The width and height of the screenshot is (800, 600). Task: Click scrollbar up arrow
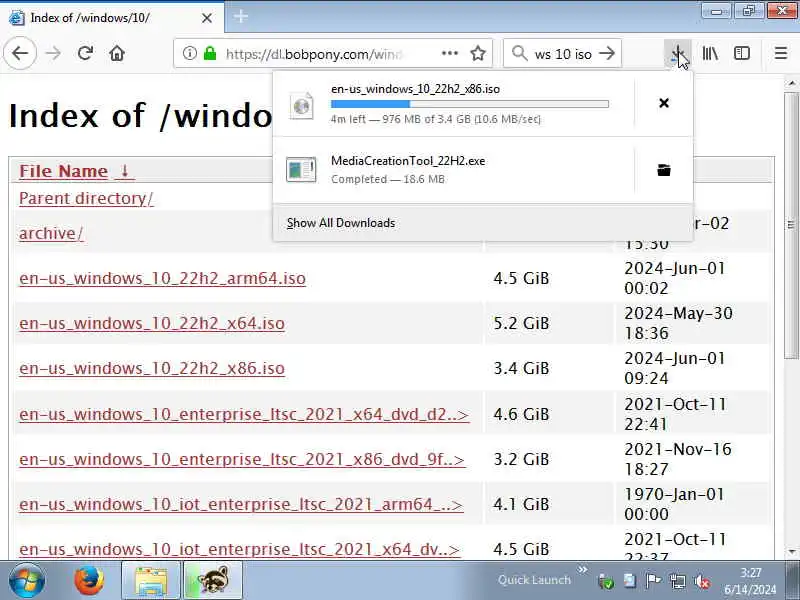coord(791,83)
